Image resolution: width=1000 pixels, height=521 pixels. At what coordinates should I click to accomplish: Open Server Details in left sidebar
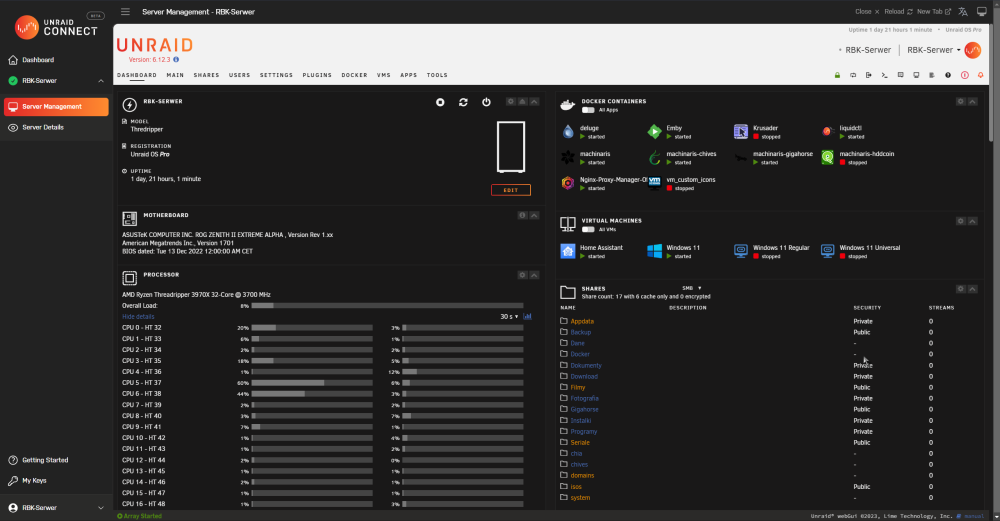pyautogui.click(x=36, y=128)
